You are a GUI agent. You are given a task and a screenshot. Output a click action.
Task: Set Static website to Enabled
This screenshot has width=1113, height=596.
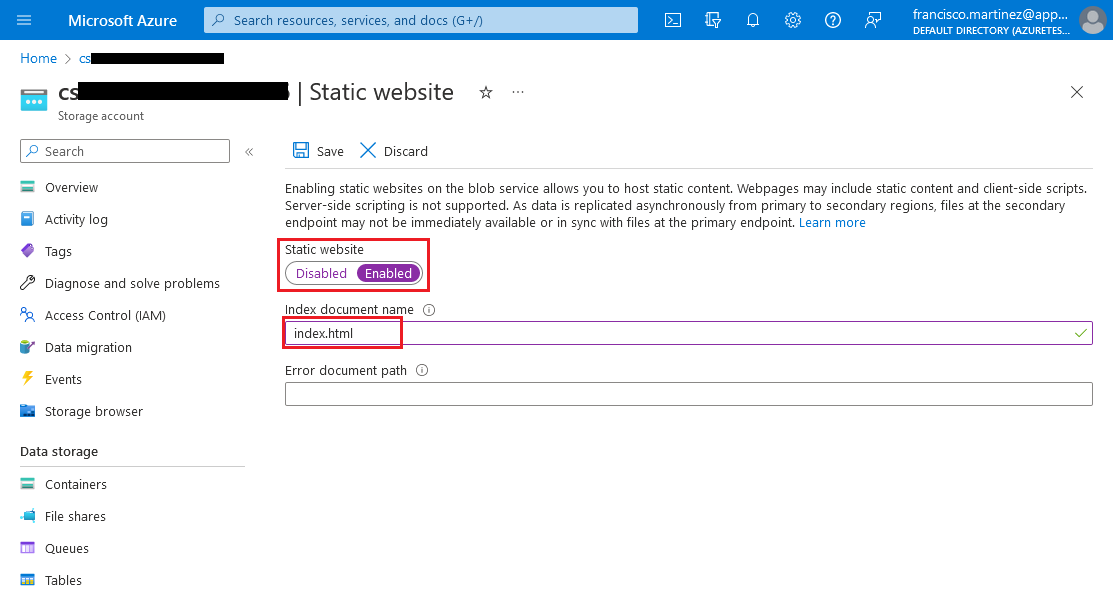click(x=388, y=273)
